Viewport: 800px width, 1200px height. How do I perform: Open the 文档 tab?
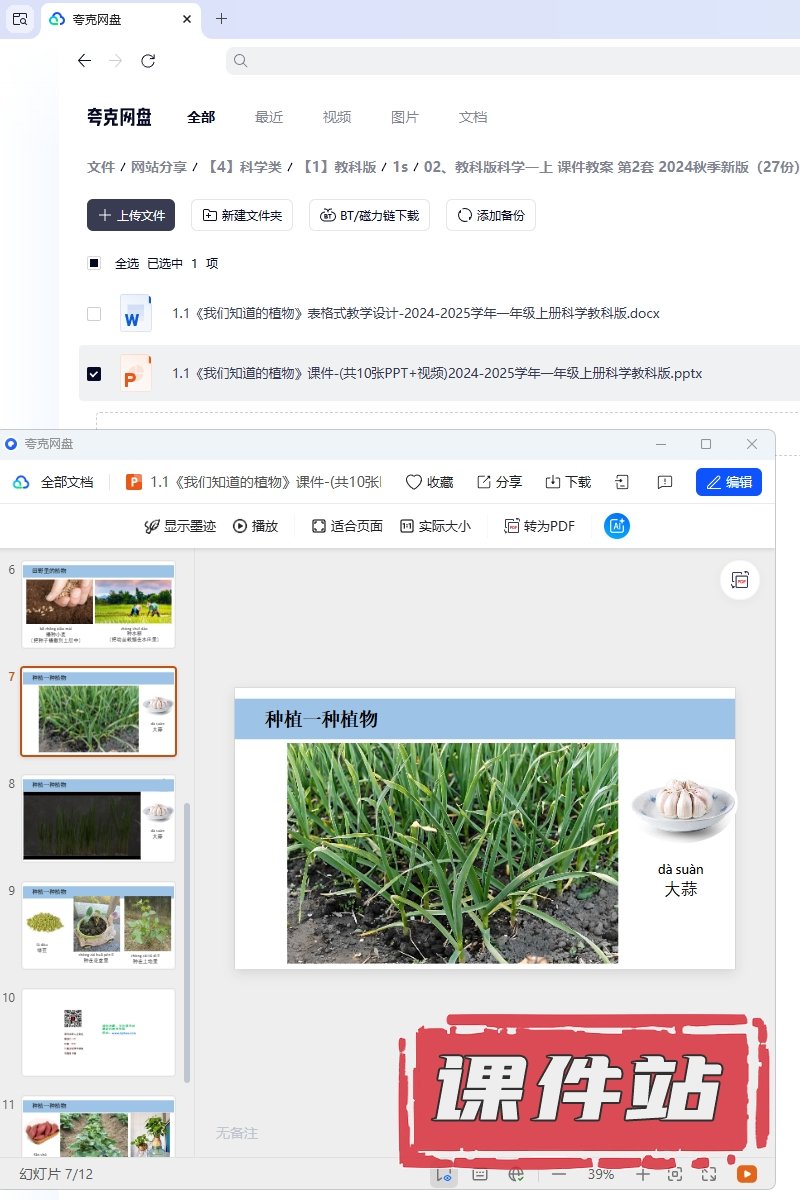tap(473, 117)
